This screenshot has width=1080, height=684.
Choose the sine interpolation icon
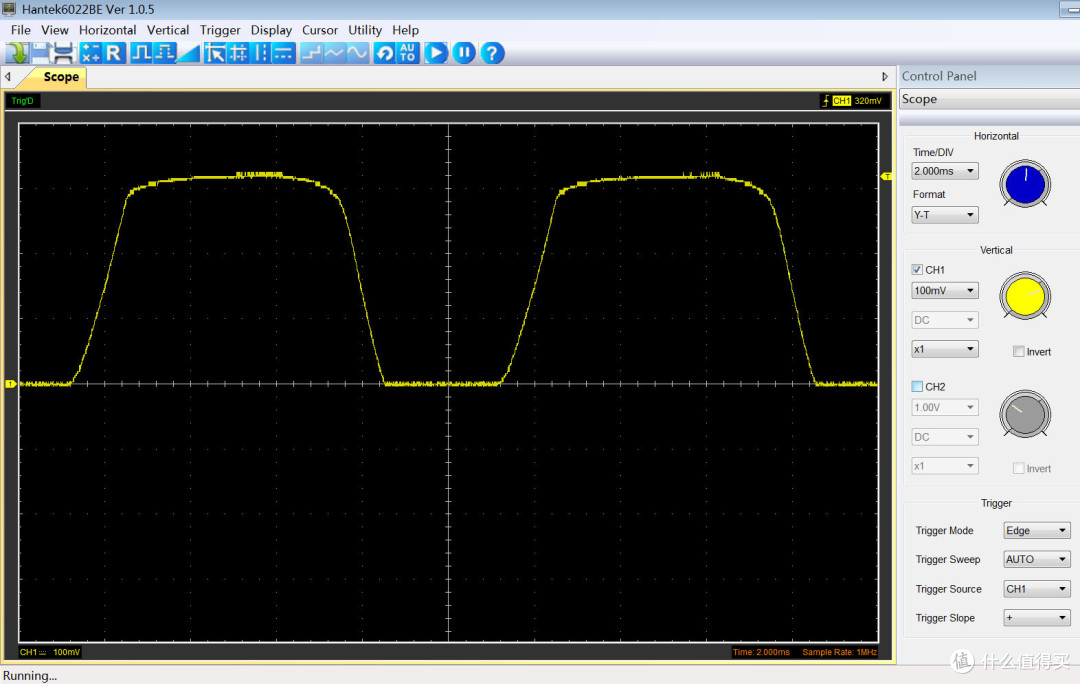pos(357,53)
